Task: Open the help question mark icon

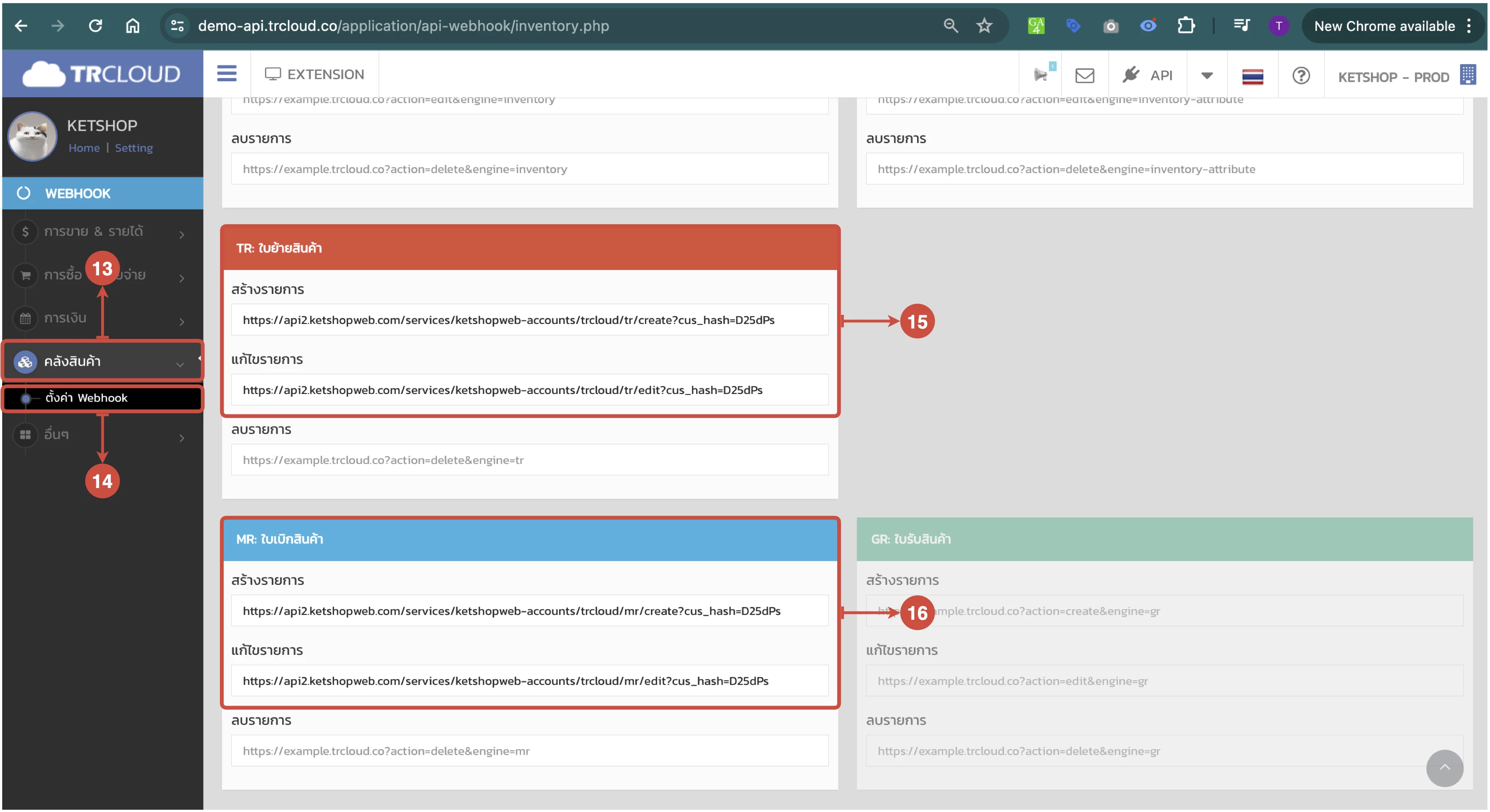Action: click(x=1301, y=76)
